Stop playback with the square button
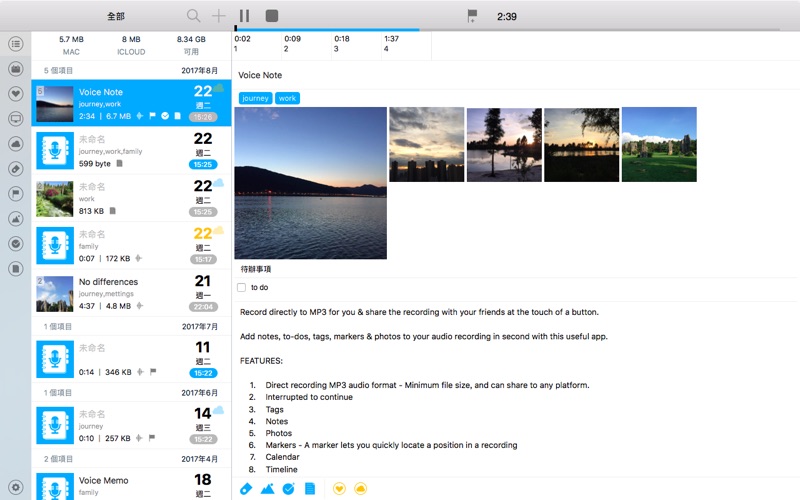 click(272, 16)
